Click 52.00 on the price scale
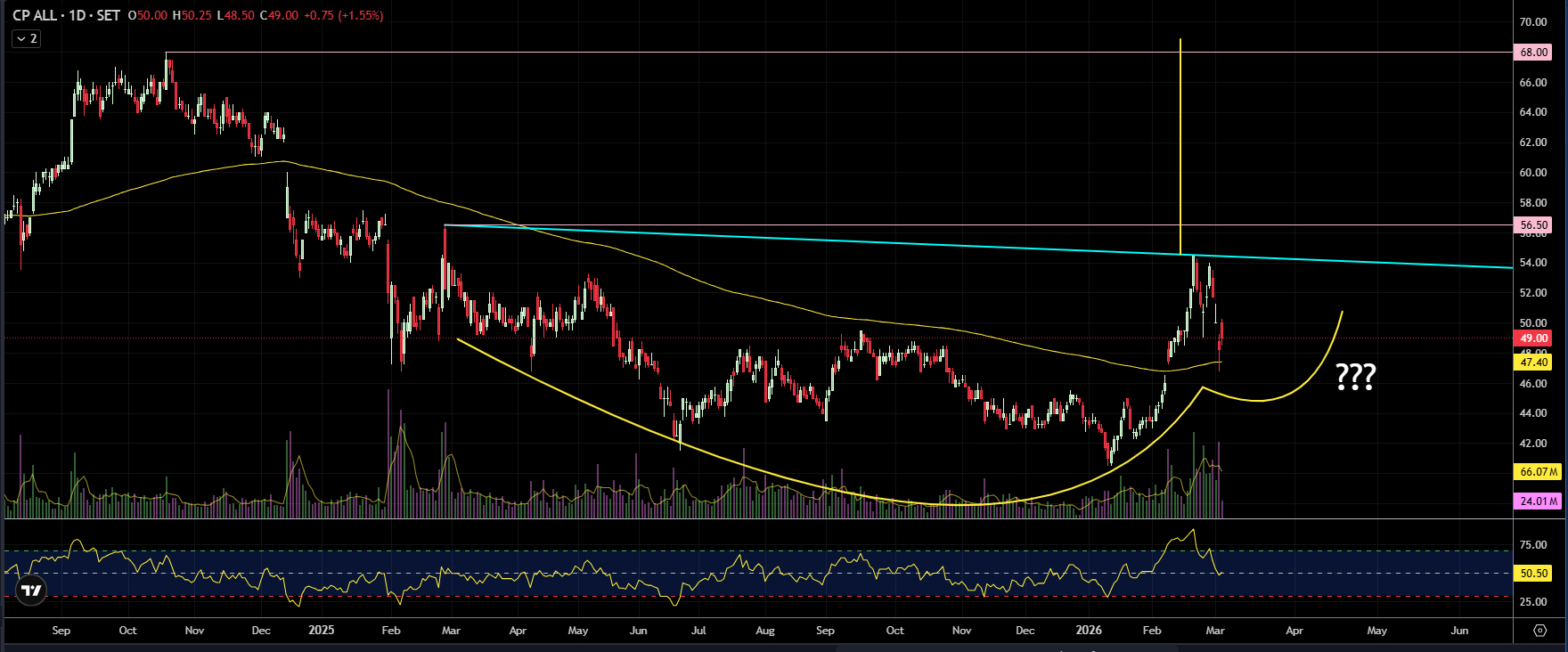The height and width of the screenshot is (652, 1568). (x=1533, y=293)
